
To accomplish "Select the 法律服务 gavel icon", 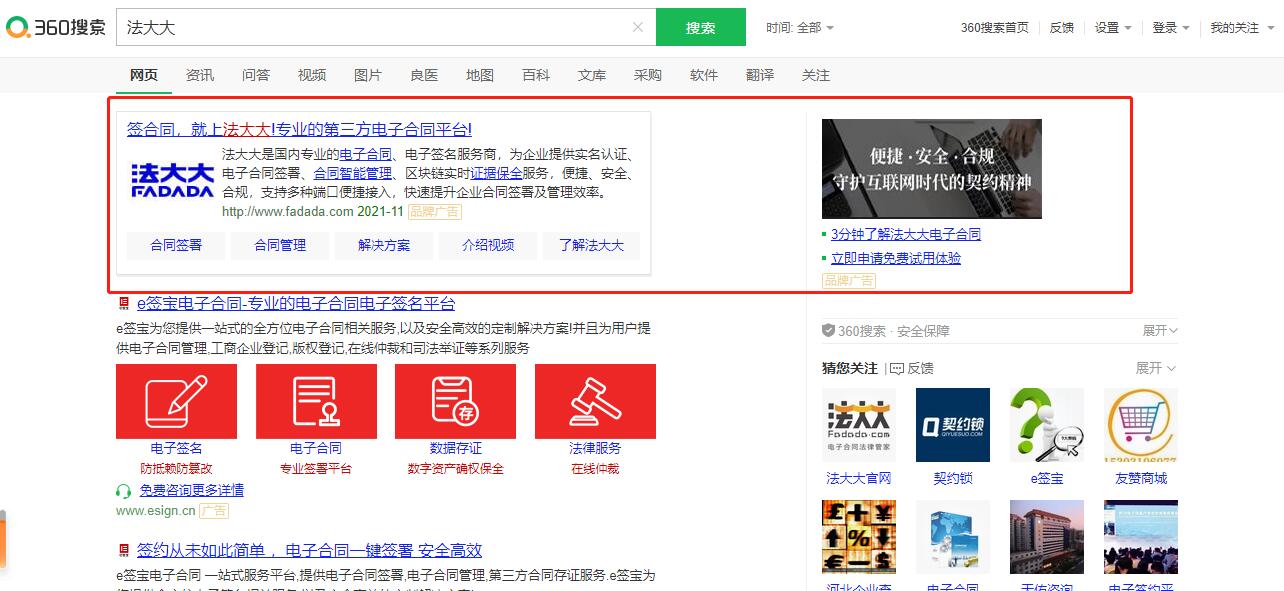I will [x=595, y=400].
